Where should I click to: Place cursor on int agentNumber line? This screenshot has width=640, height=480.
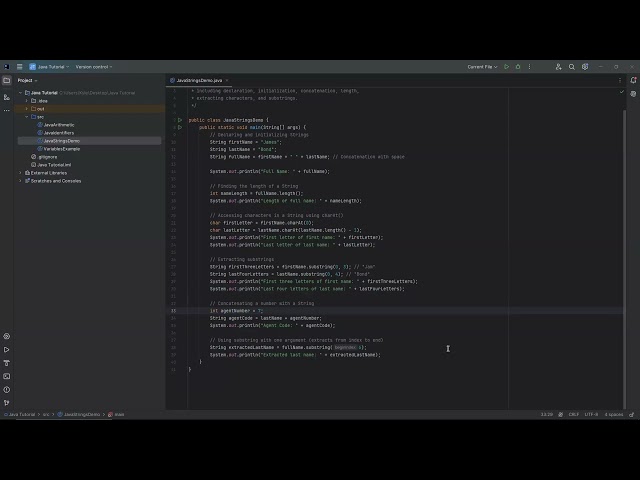click(x=236, y=311)
